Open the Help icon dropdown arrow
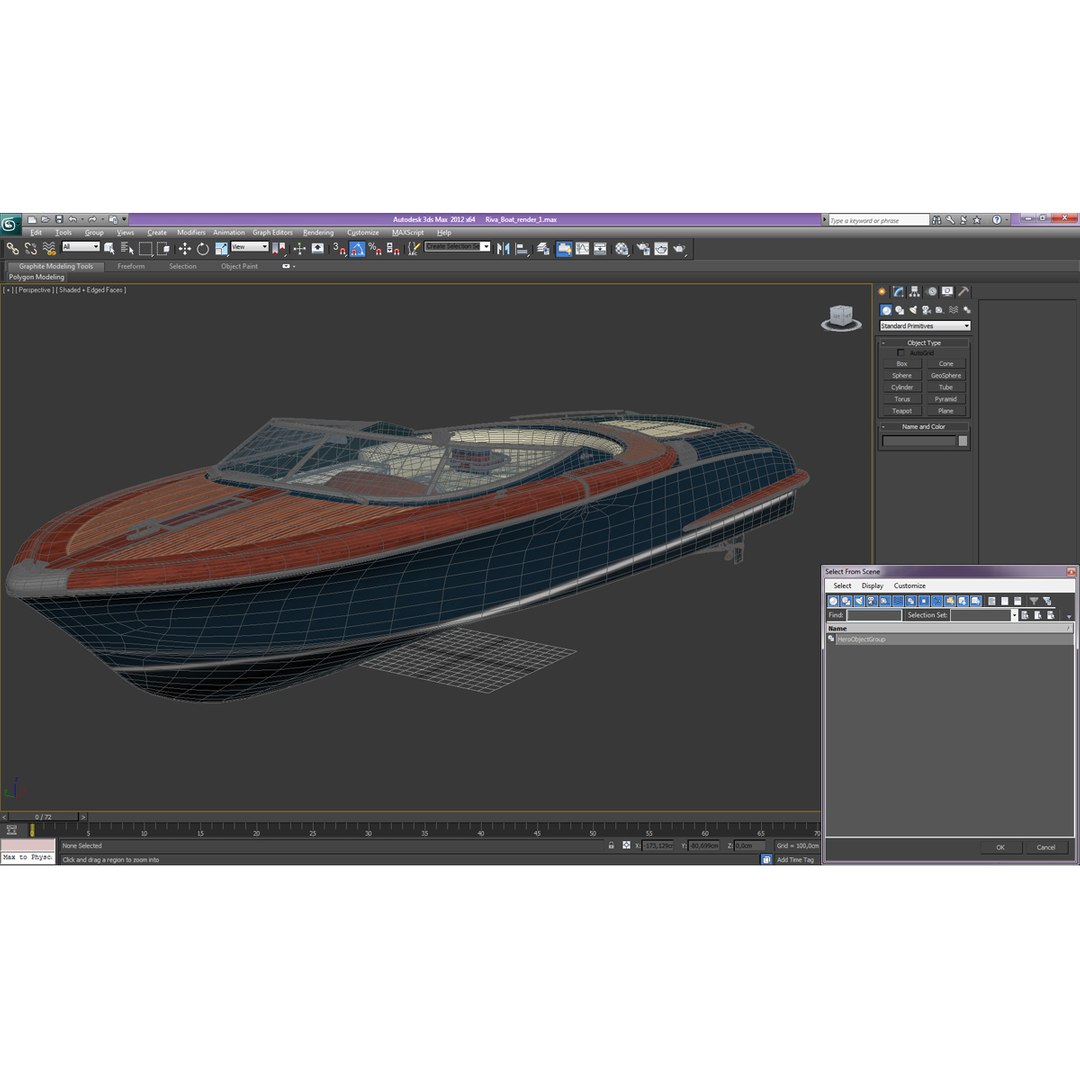The image size is (1080, 1080). pyautogui.click(x=1006, y=220)
